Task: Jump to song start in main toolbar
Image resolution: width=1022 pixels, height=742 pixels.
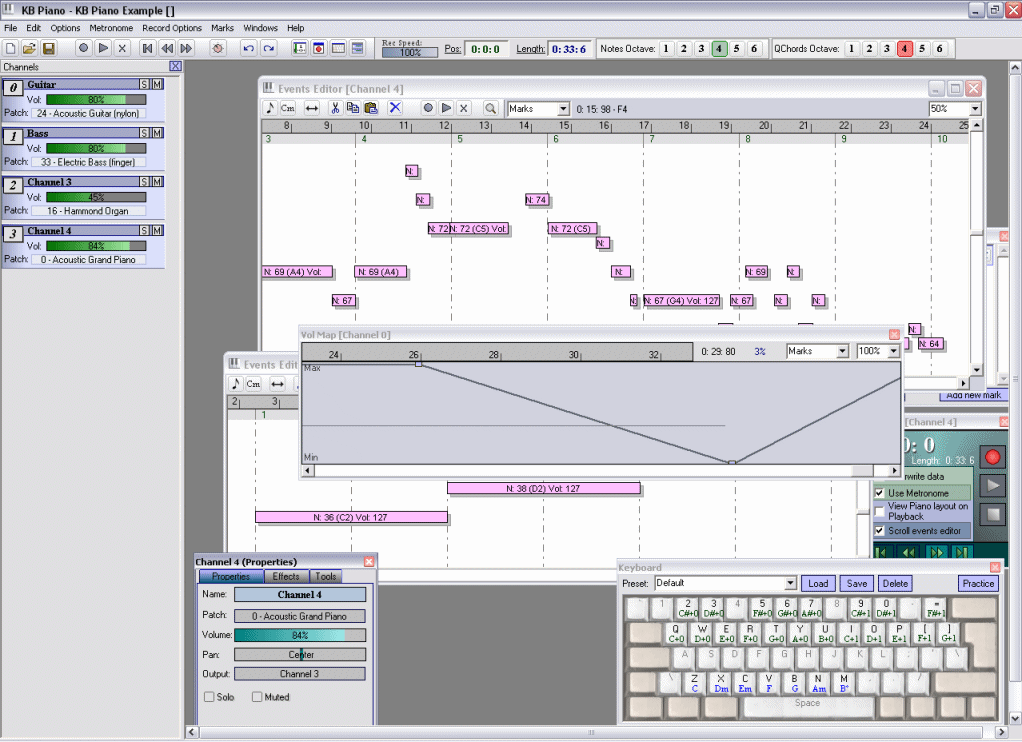Action: [148, 48]
